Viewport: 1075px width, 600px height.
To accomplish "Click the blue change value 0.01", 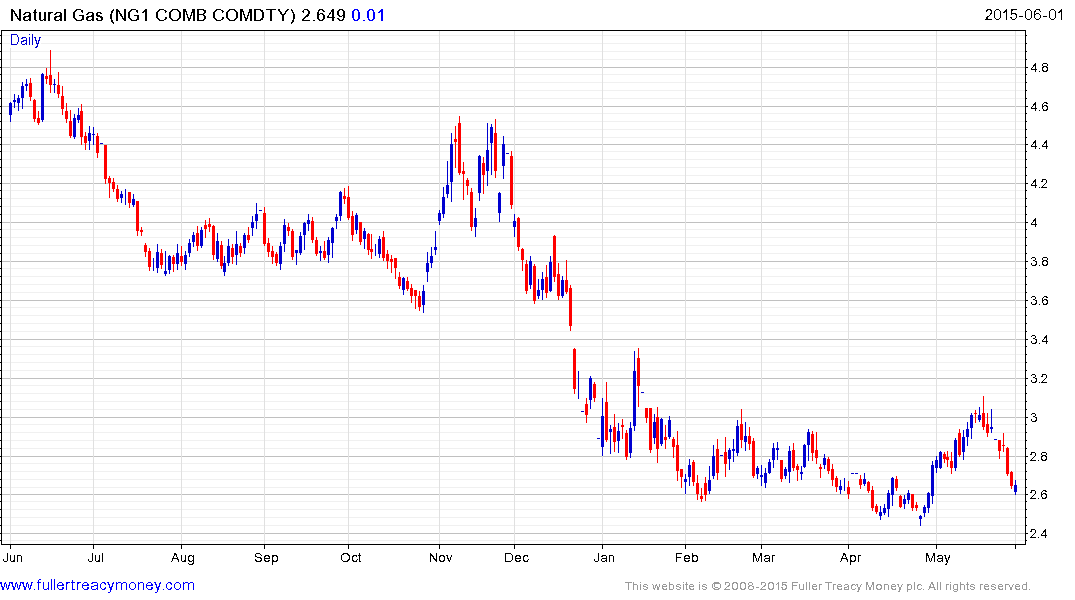I will (368, 15).
